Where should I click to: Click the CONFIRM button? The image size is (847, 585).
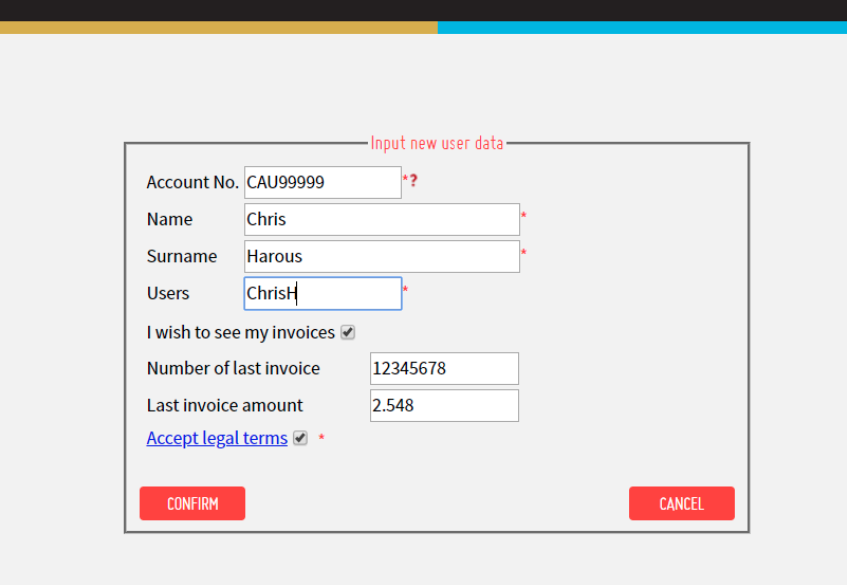[192, 503]
